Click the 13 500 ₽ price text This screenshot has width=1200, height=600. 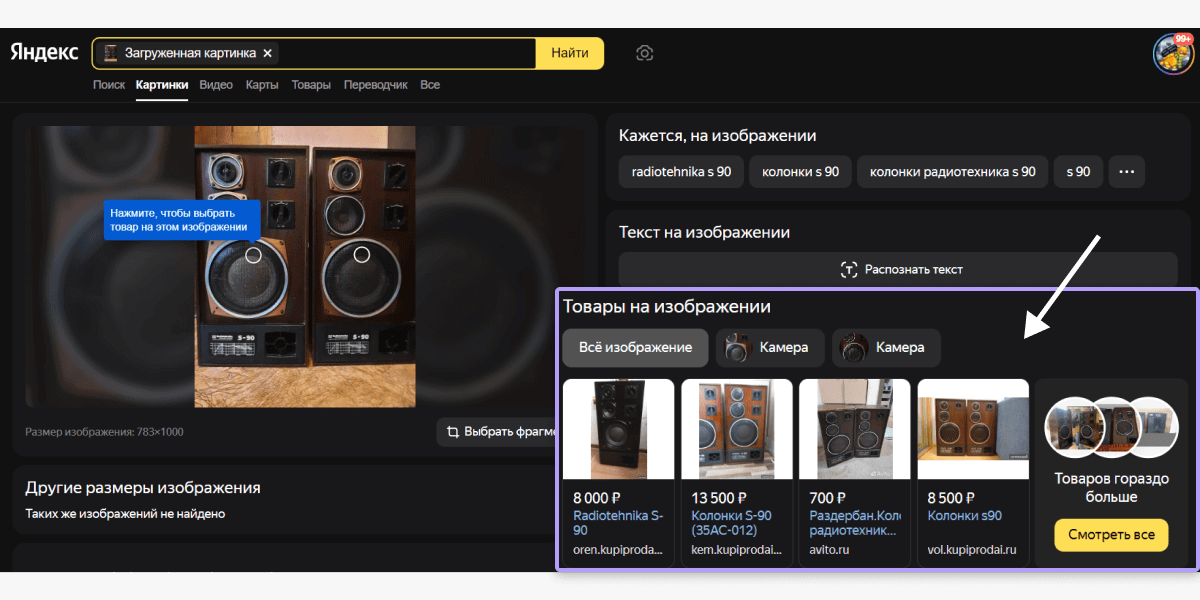point(719,498)
